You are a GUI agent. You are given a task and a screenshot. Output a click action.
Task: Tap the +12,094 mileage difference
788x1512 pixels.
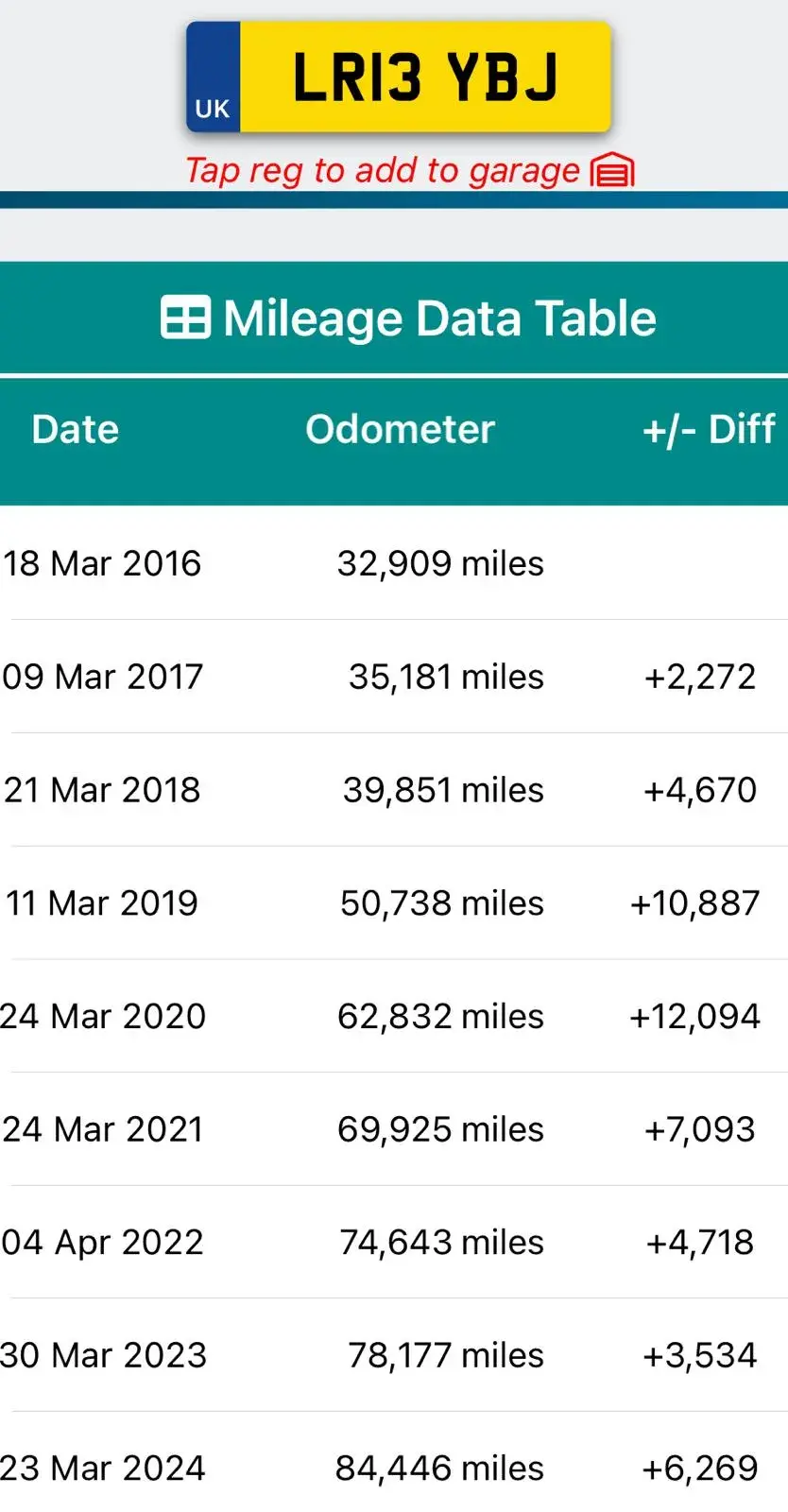click(694, 1017)
